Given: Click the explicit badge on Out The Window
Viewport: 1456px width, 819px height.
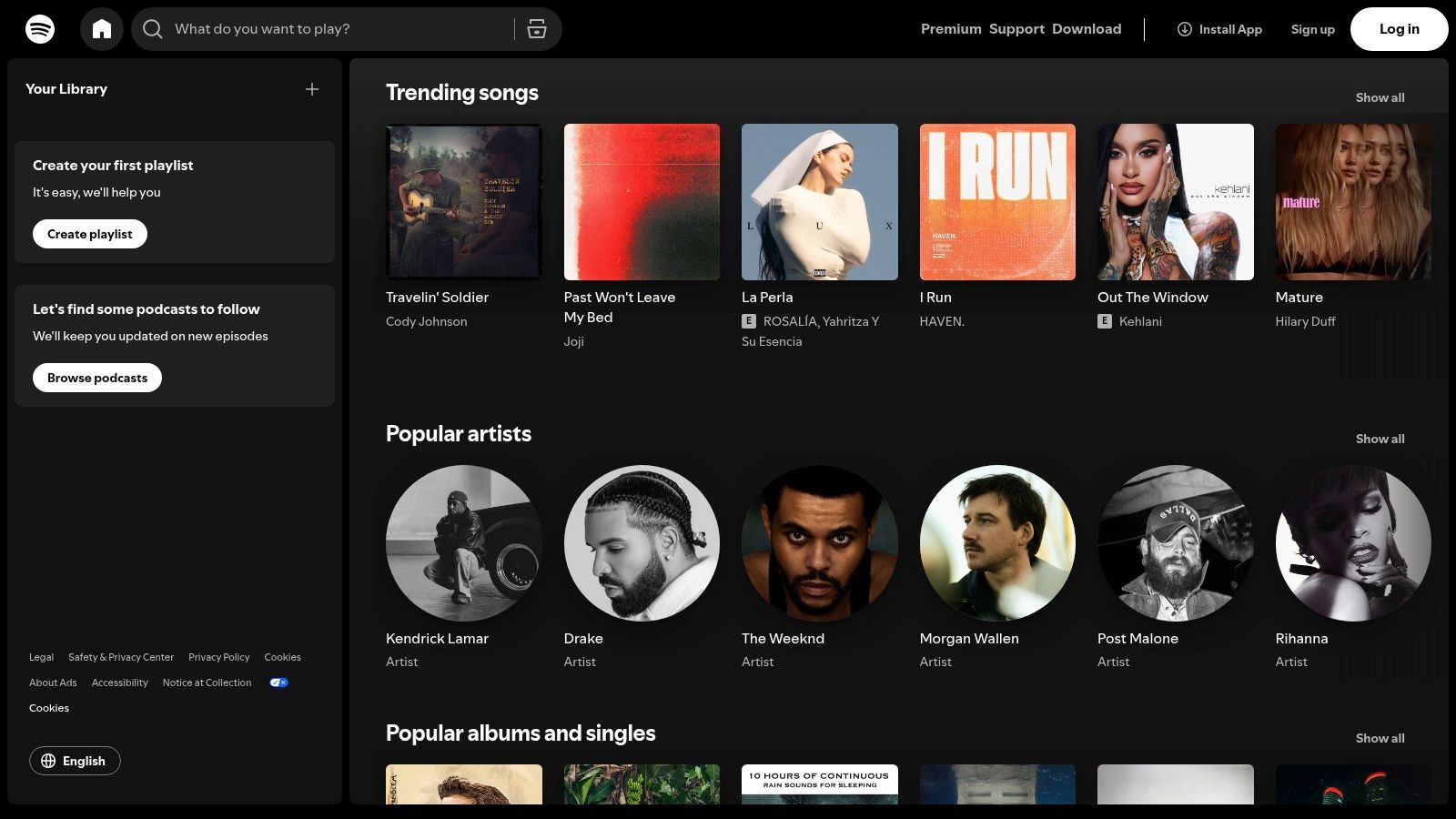Looking at the screenshot, I should pos(1104,321).
